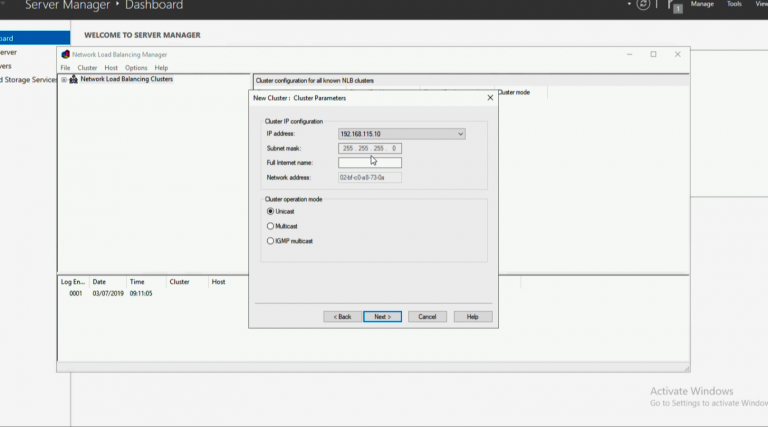Open Help for cluster parameters

[473, 317]
